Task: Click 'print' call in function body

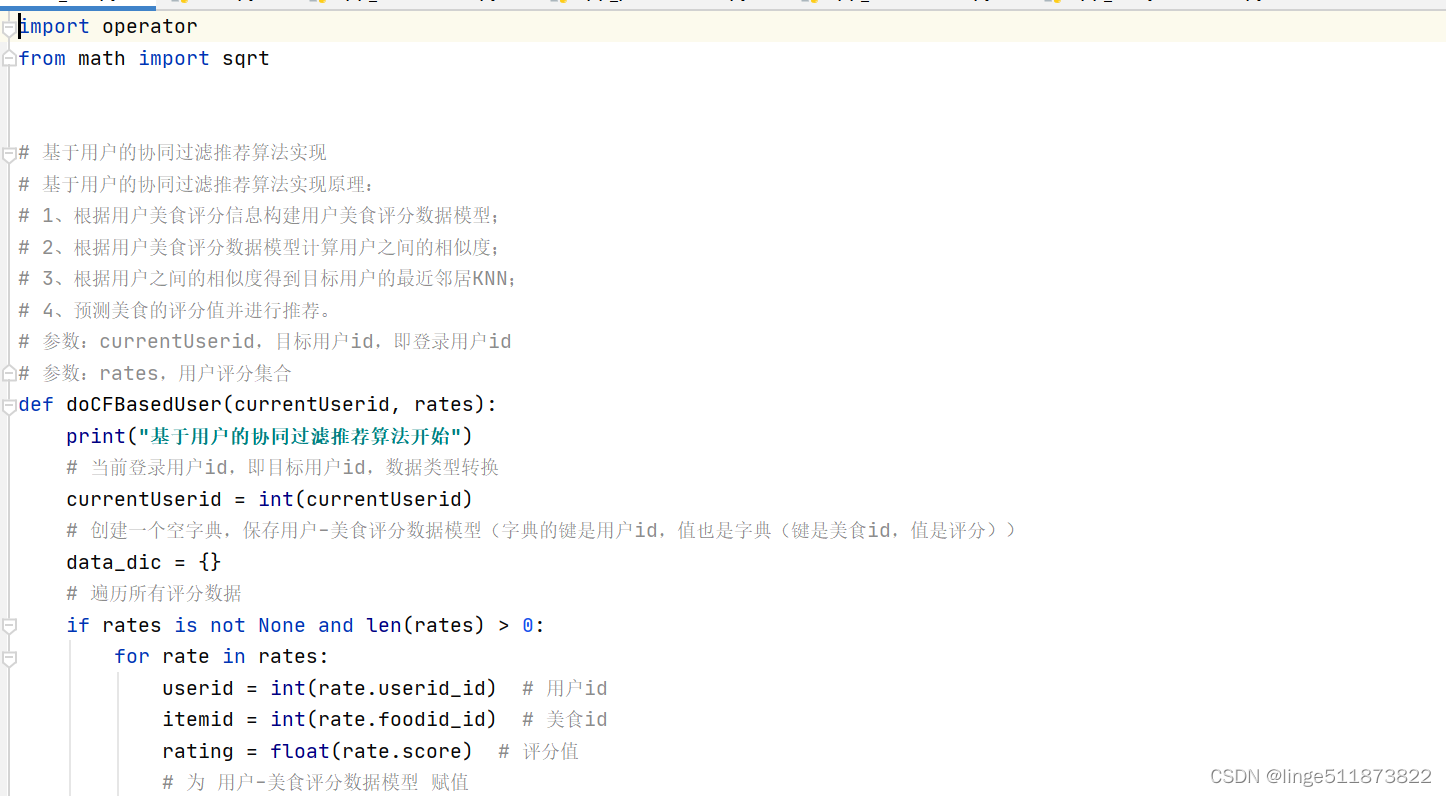Action: (x=96, y=436)
